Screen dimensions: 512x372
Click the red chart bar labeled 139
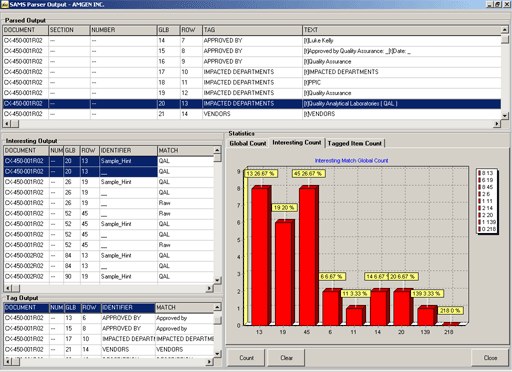pyautogui.click(x=426, y=316)
